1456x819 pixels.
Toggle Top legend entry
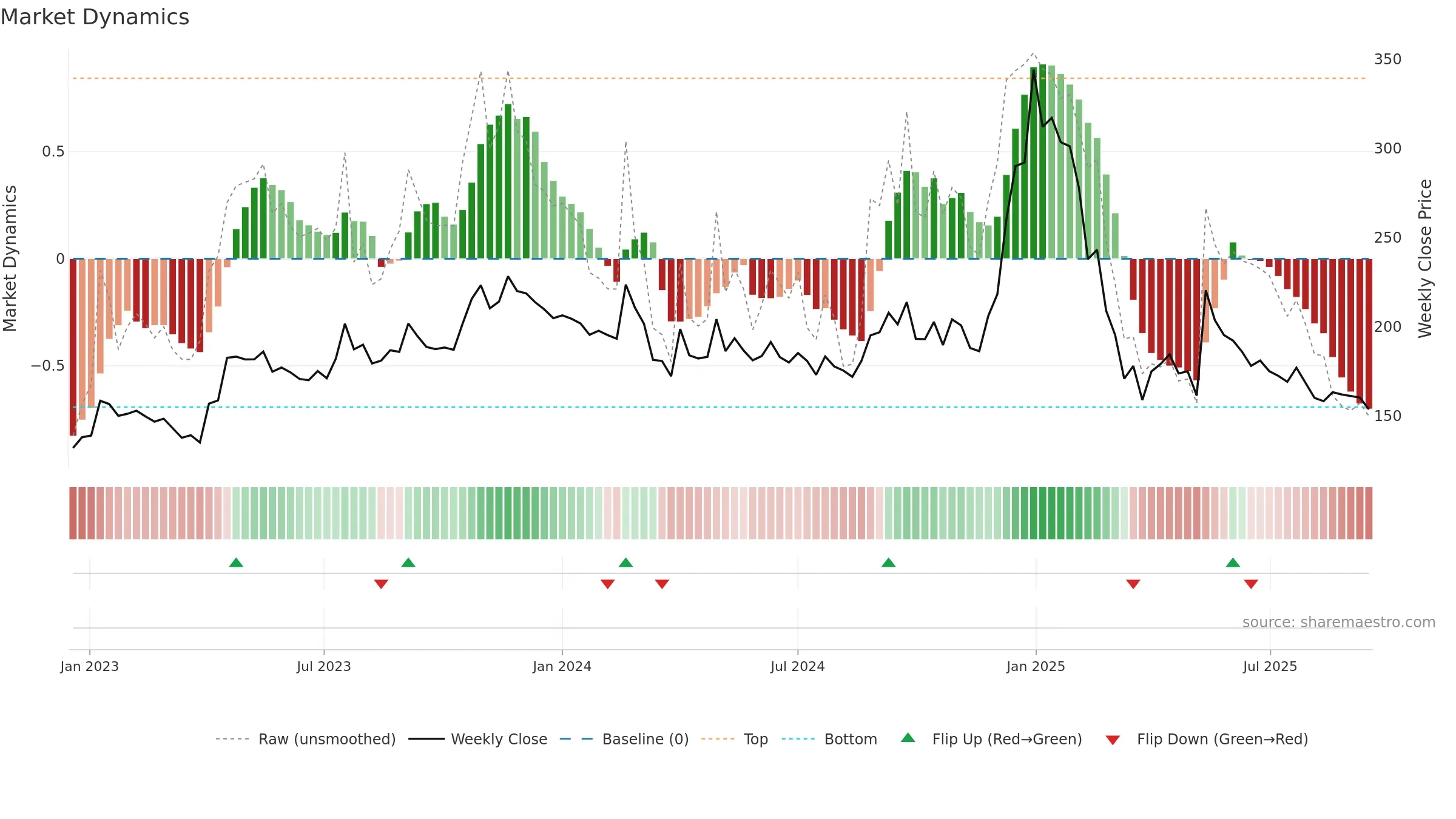735,739
